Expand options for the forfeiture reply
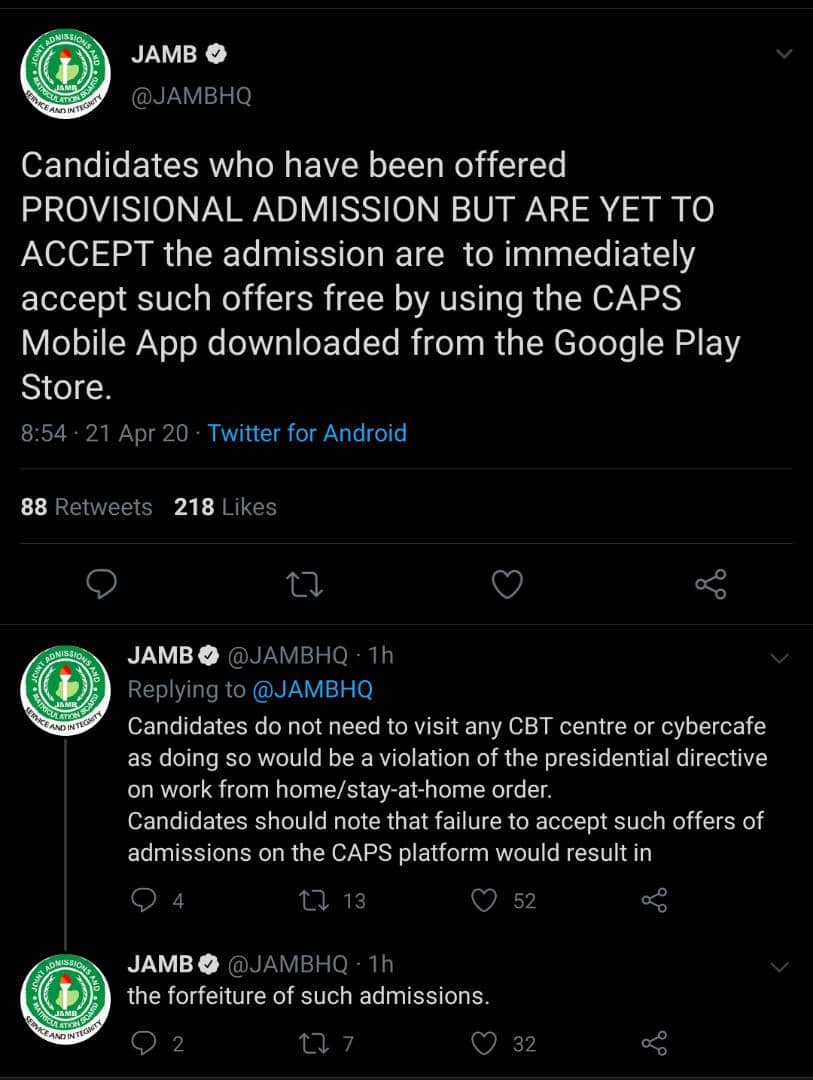The height and width of the screenshot is (1080, 813). point(780,967)
